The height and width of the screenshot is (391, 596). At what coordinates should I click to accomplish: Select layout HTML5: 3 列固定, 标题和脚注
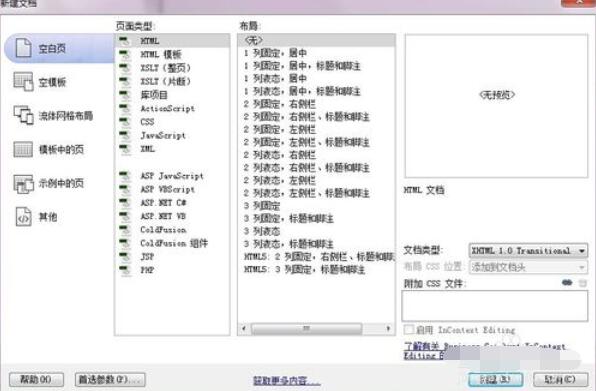click(316, 270)
